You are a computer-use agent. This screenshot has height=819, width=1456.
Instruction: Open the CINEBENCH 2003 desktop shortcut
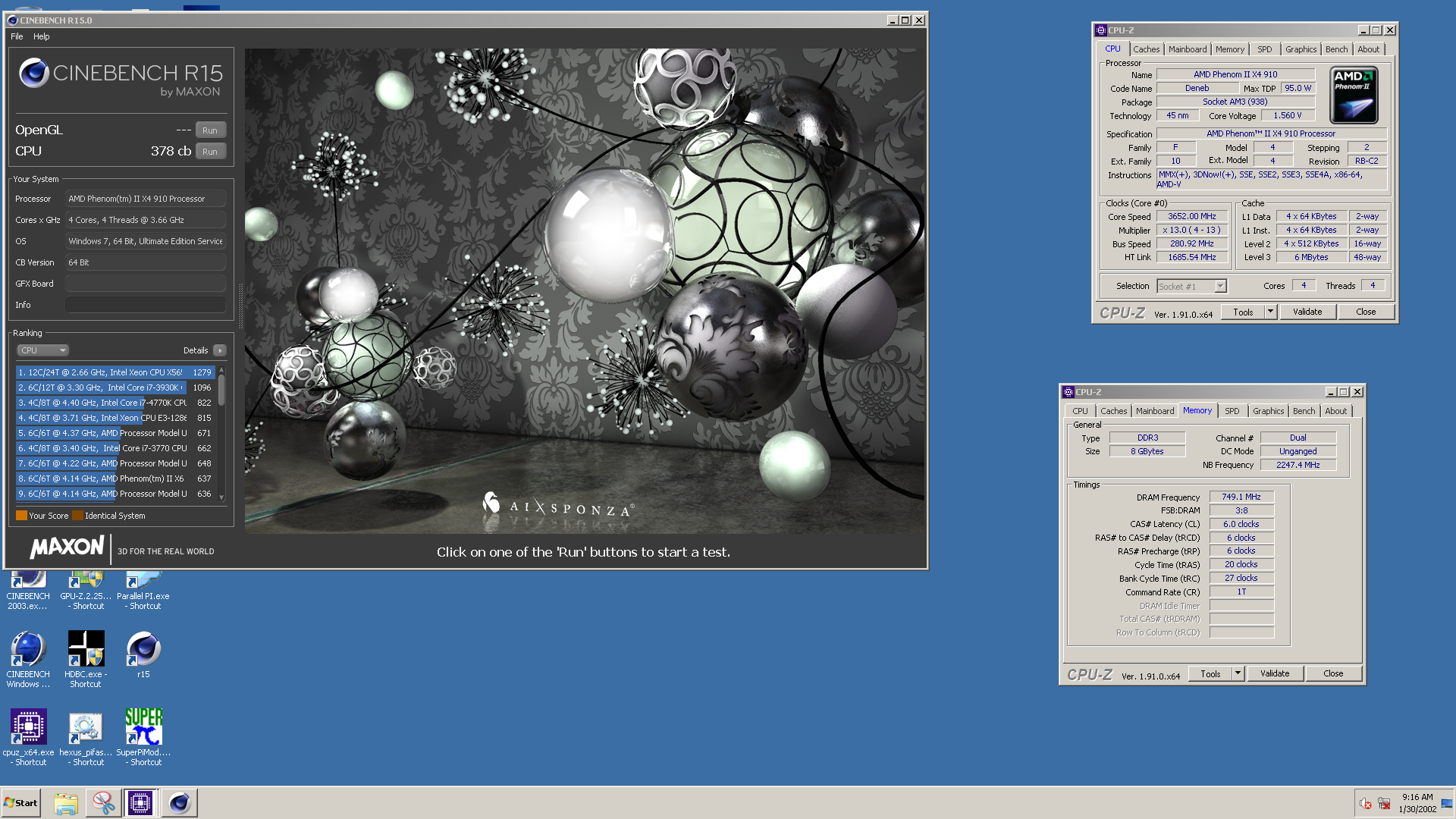point(28,590)
